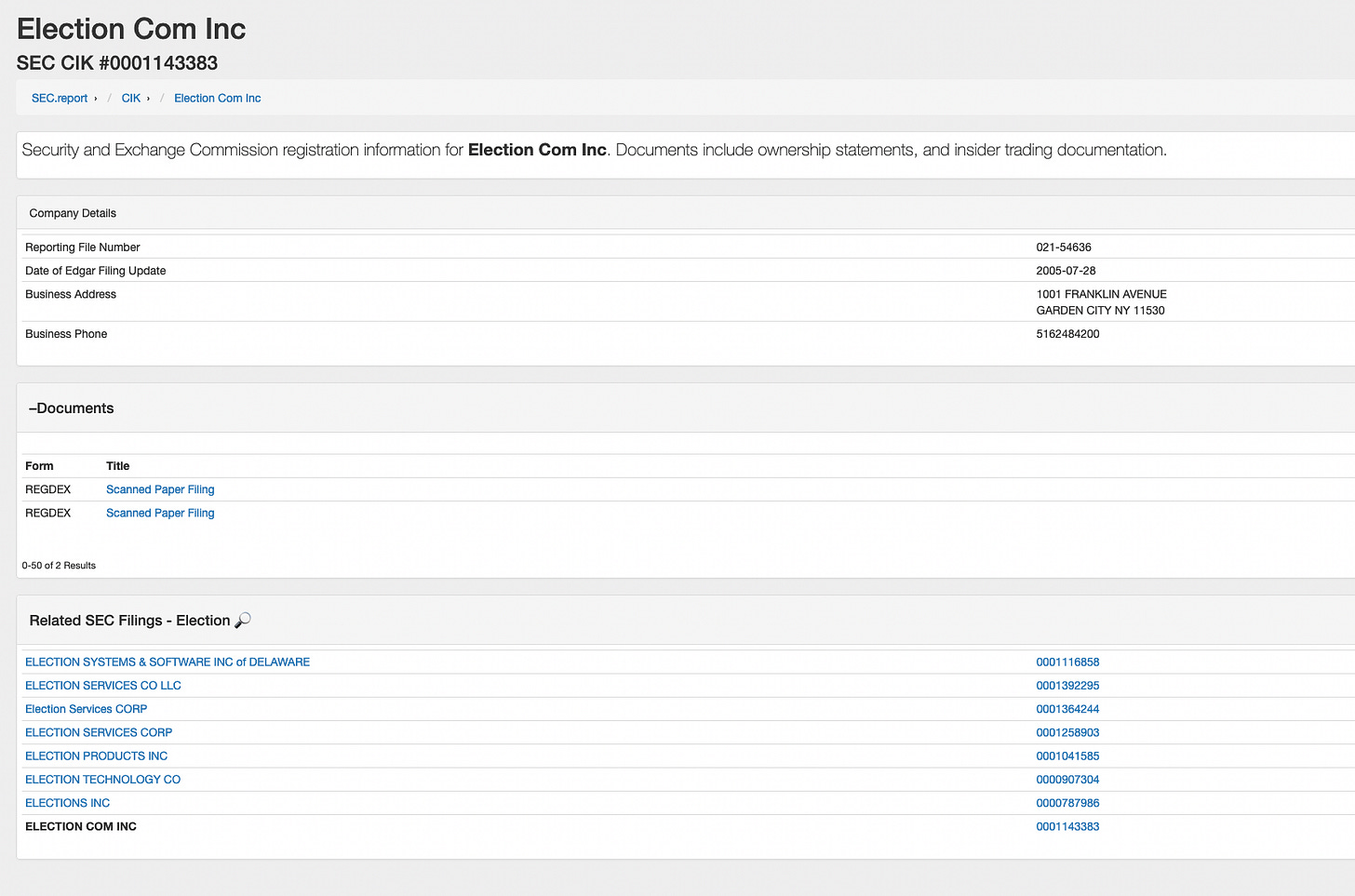Click the filing update date 2005-07-28
Viewport: 1355px width, 896px height.
pos(1066,271)
